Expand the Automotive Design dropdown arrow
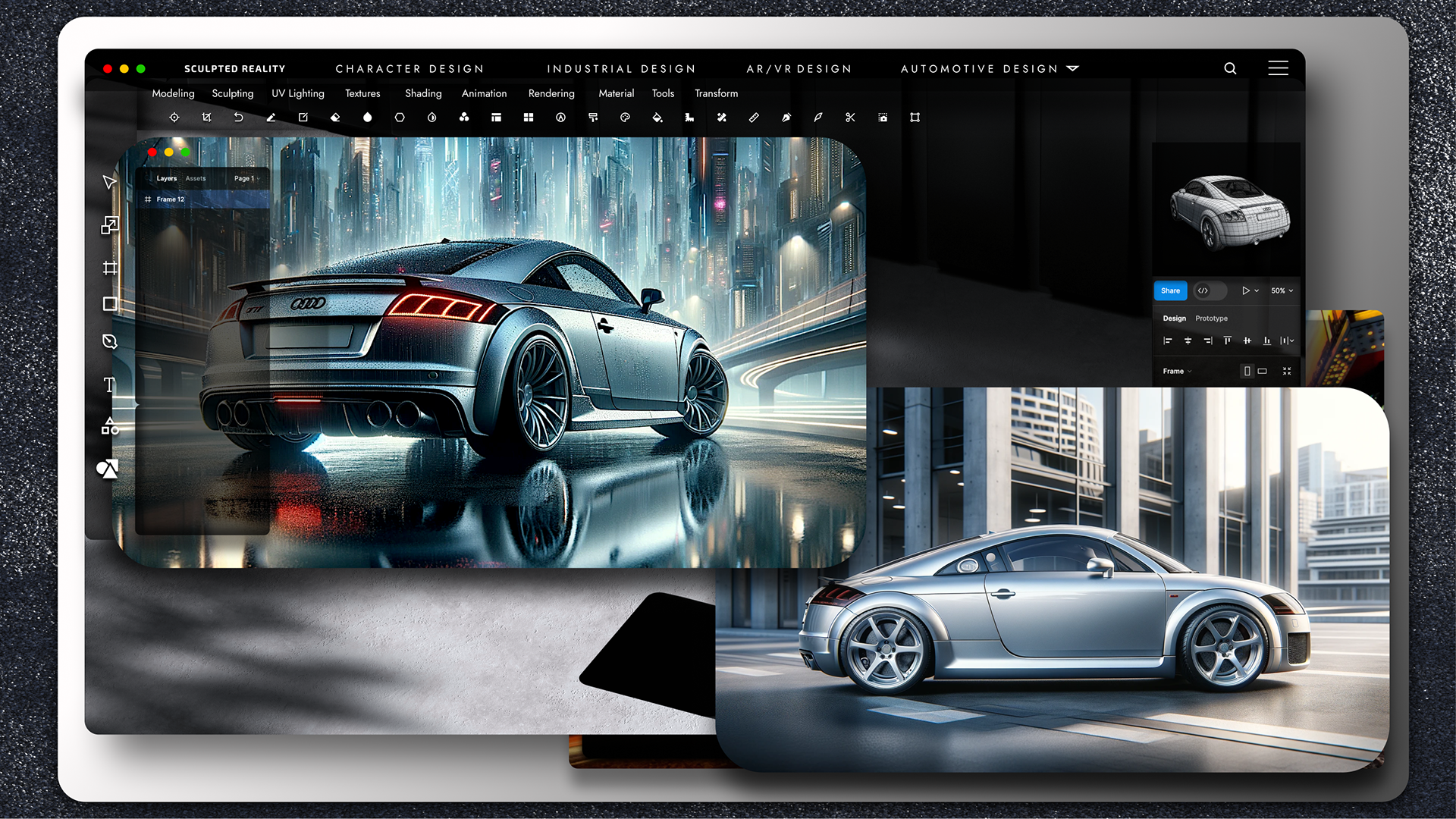Viewport: 1456px width, 819px height. coord(1072,68)
